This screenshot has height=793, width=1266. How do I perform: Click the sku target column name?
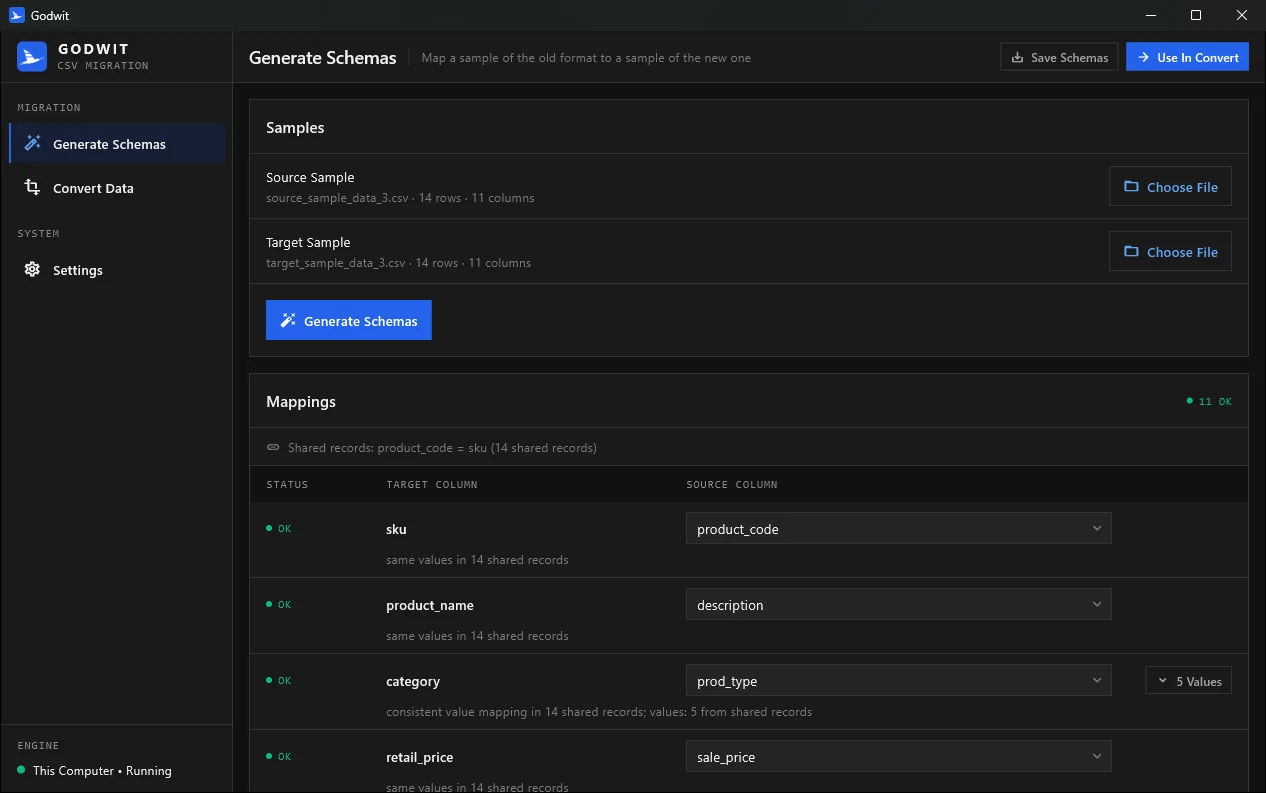click(396, 529)
